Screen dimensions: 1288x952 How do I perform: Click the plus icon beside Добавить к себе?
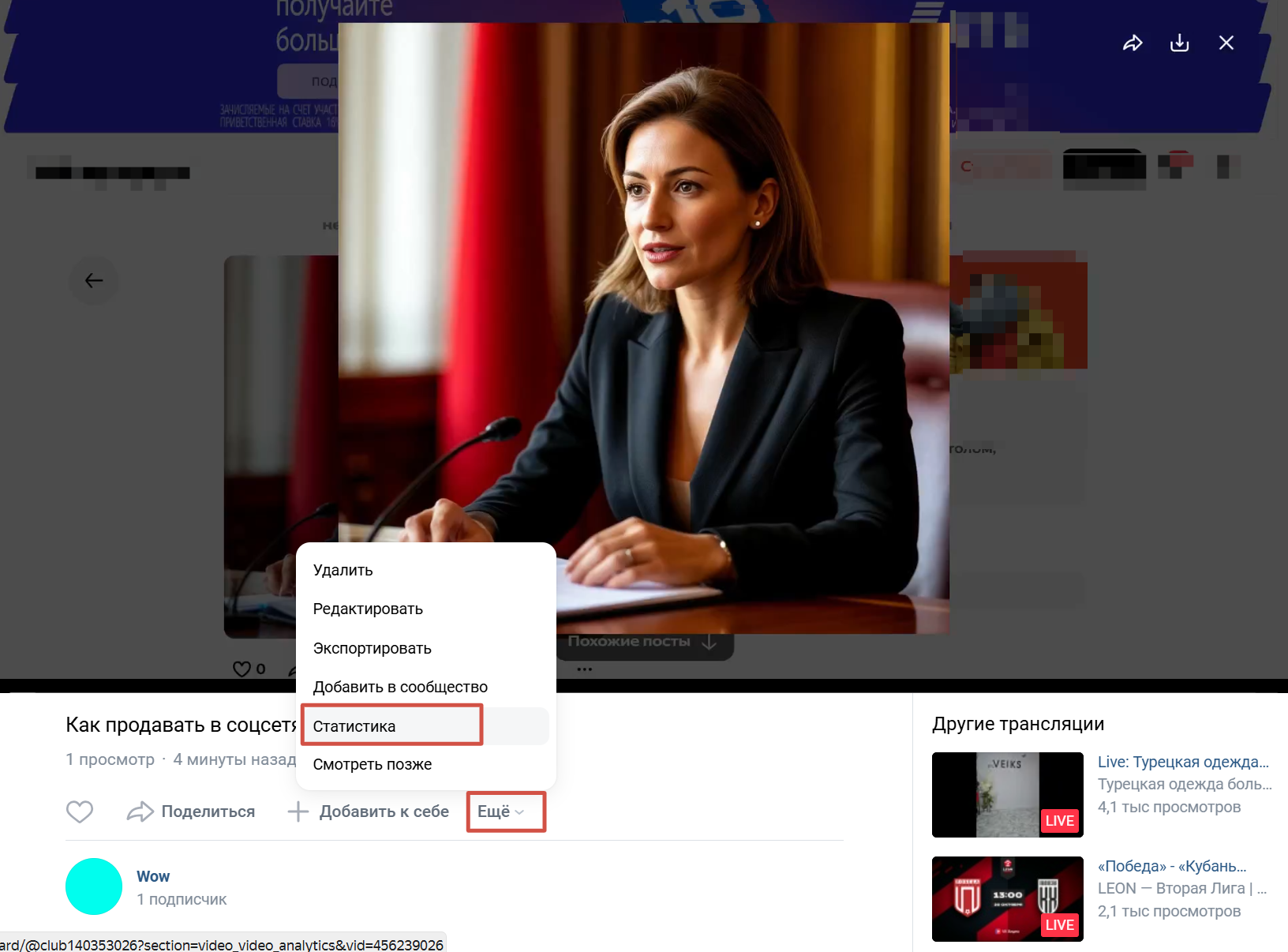pos(298,811)
